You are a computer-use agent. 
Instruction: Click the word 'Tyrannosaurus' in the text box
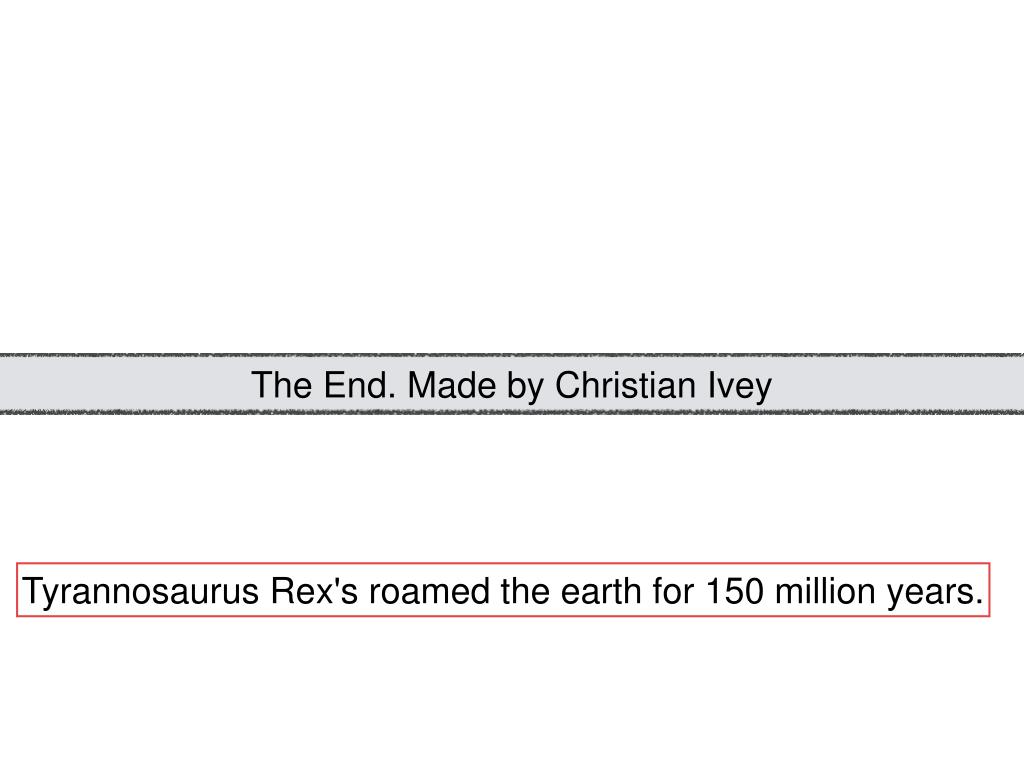point(141,592)
